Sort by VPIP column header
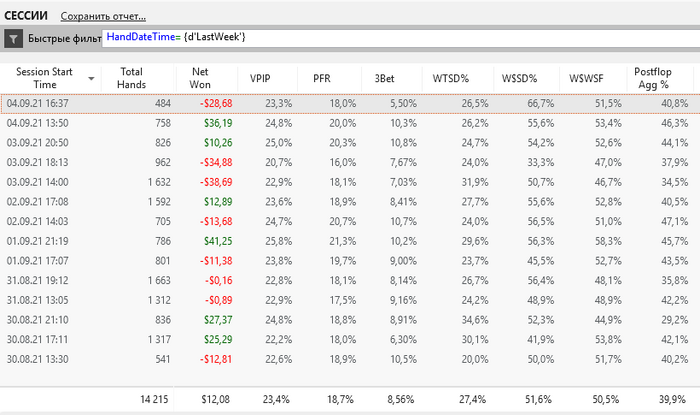 (x=260, y=79)
